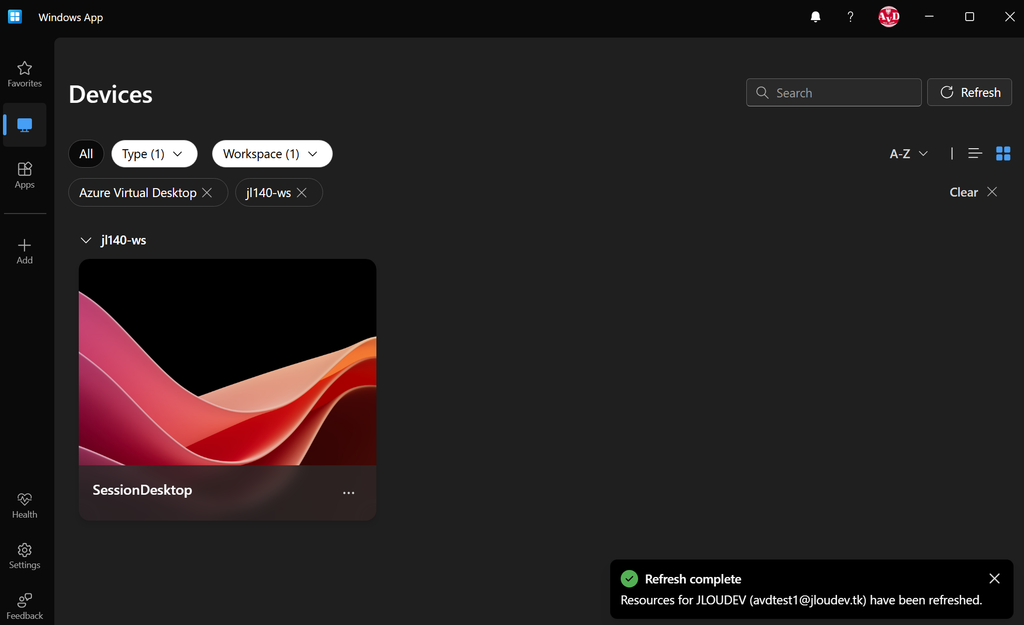Open the user account avatar

(888, 16)
